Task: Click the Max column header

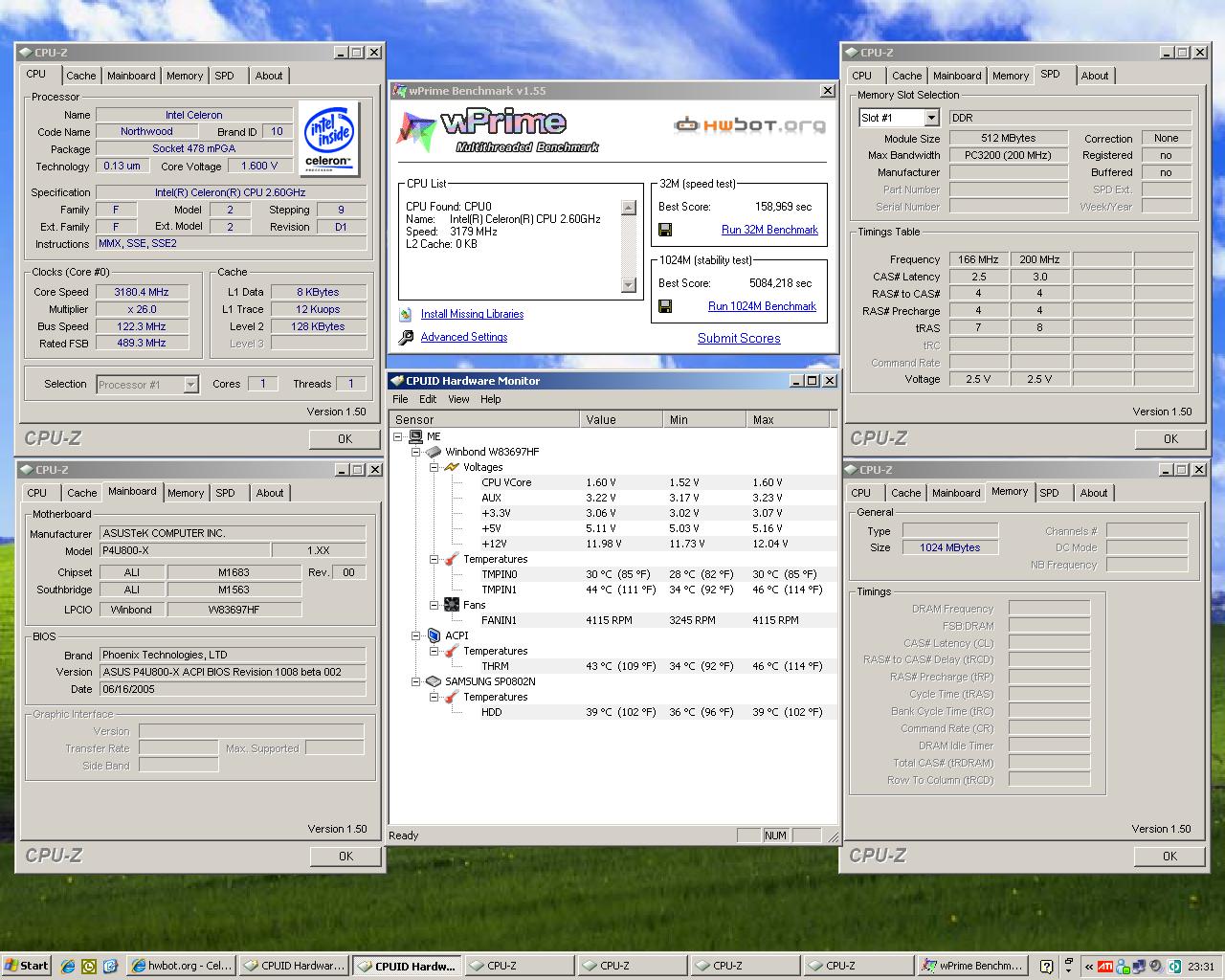Action: 787,419
